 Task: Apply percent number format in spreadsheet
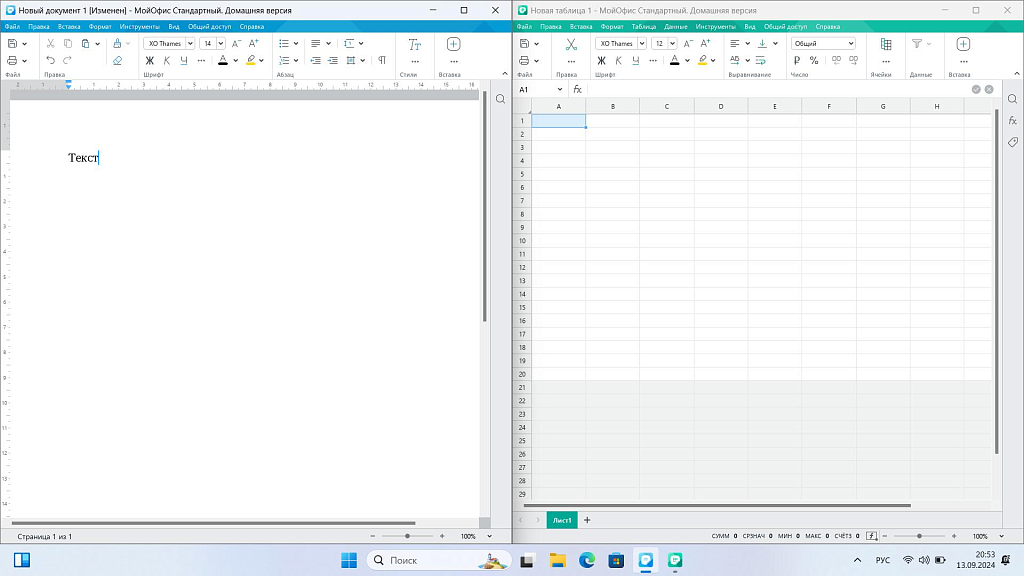click(814, 60)
